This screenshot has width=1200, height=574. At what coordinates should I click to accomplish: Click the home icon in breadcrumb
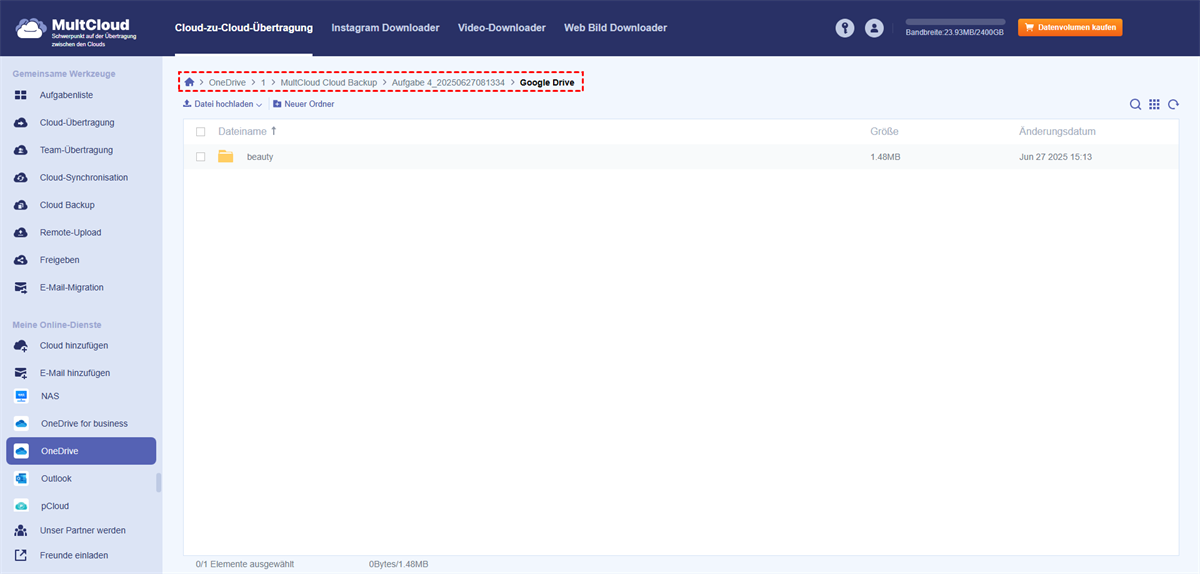(189, 82)
